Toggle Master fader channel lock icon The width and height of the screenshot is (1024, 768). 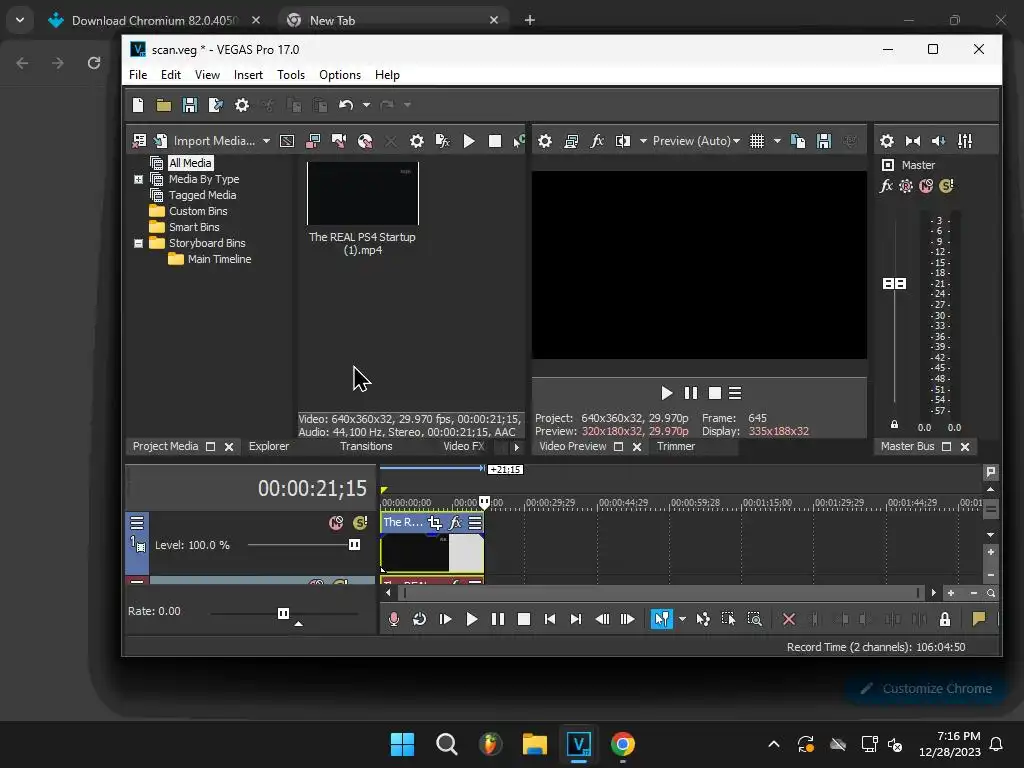(895, 424)
